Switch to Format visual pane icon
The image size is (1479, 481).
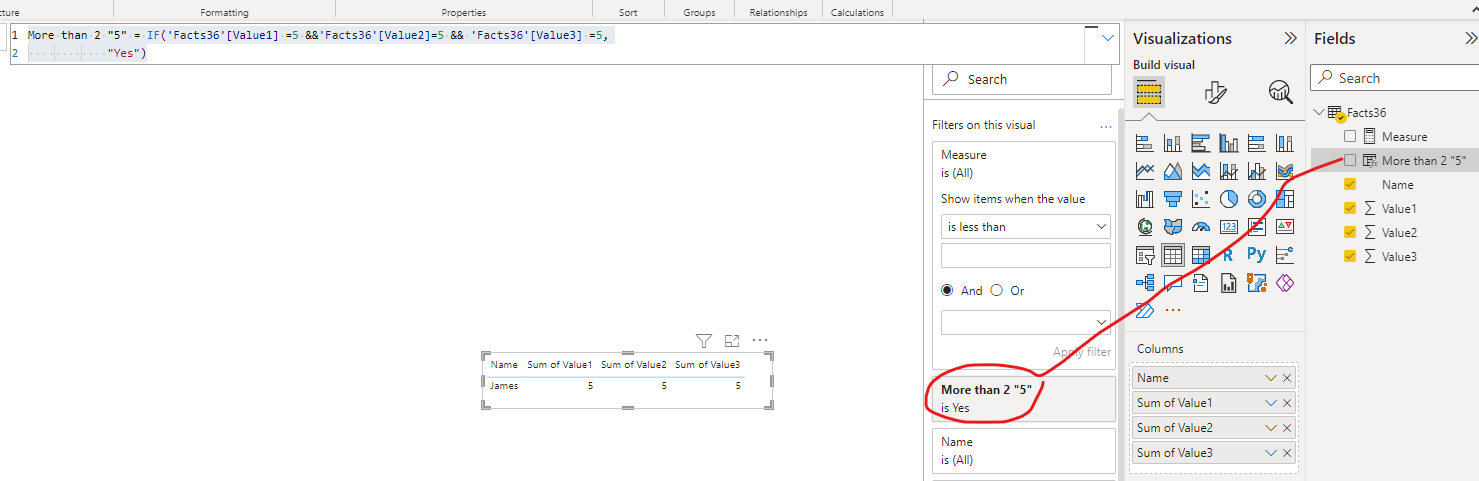coord(1215,93)
